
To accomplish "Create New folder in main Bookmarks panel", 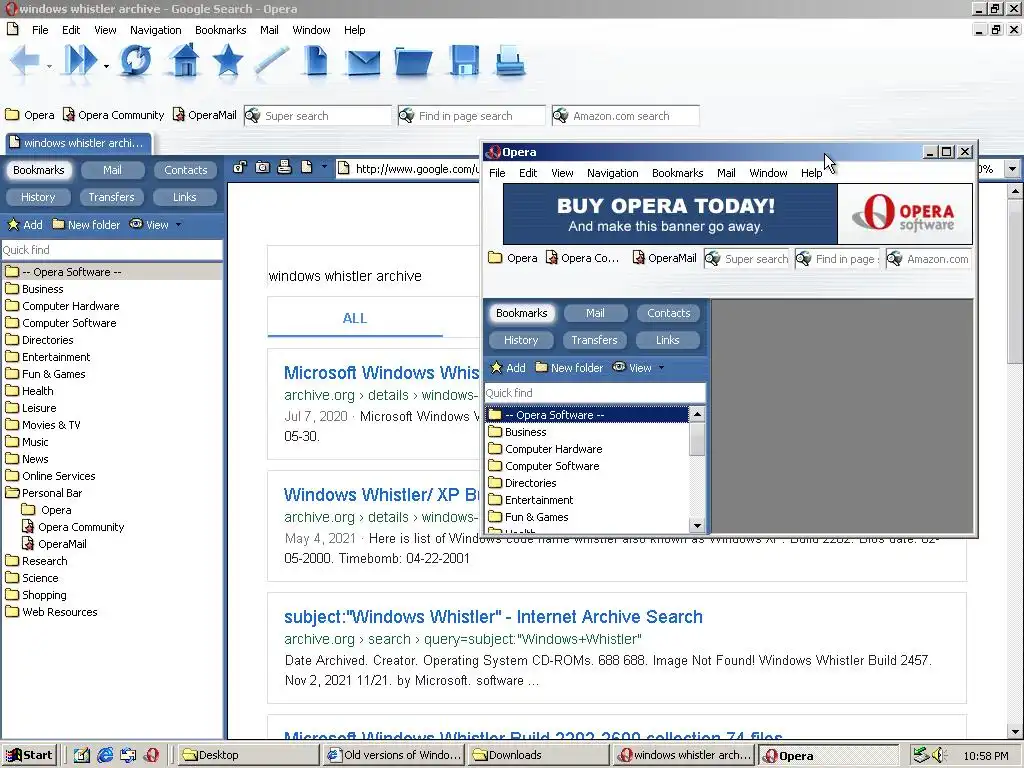I will (x=86, y=225).
